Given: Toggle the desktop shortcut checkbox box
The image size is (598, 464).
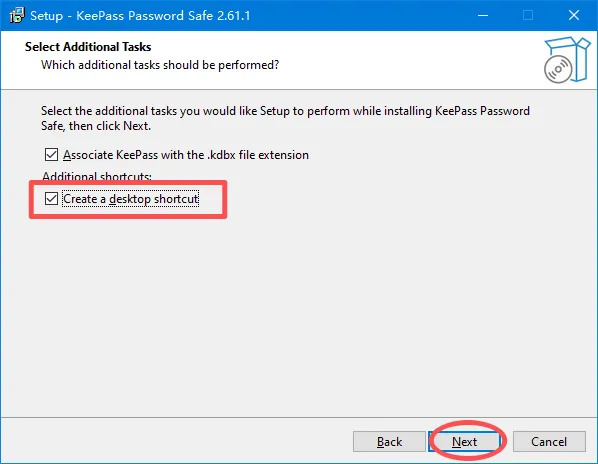Looking at the screenshot, I should tap(51, 199).
